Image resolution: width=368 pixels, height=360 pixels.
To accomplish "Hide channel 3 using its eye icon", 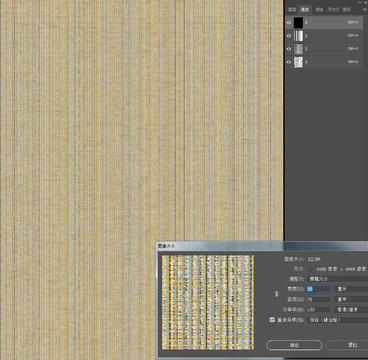I will point(289,62).
